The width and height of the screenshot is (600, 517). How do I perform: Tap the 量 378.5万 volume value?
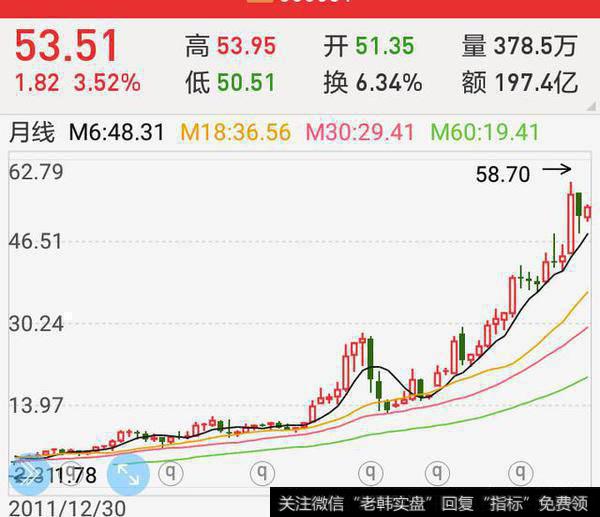(x=520, y=46)
